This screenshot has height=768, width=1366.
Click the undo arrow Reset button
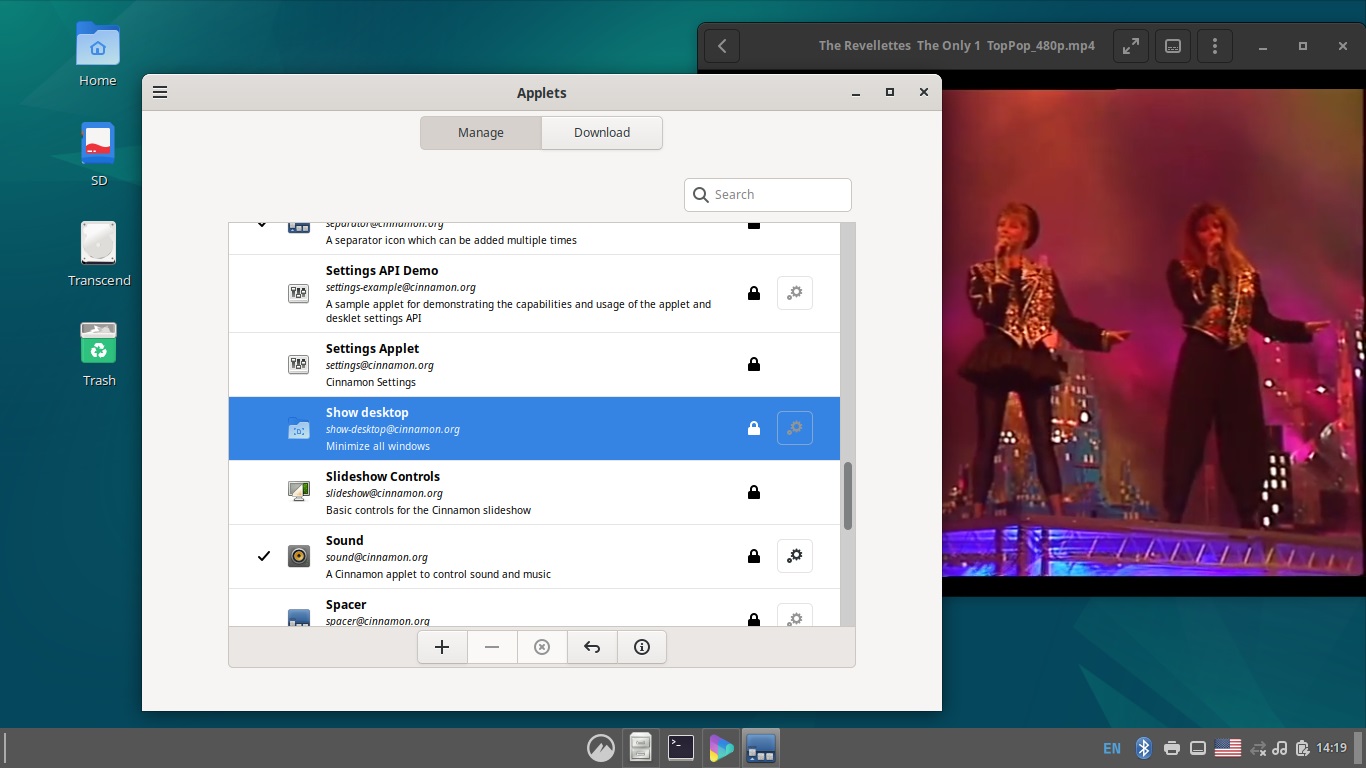592,647
